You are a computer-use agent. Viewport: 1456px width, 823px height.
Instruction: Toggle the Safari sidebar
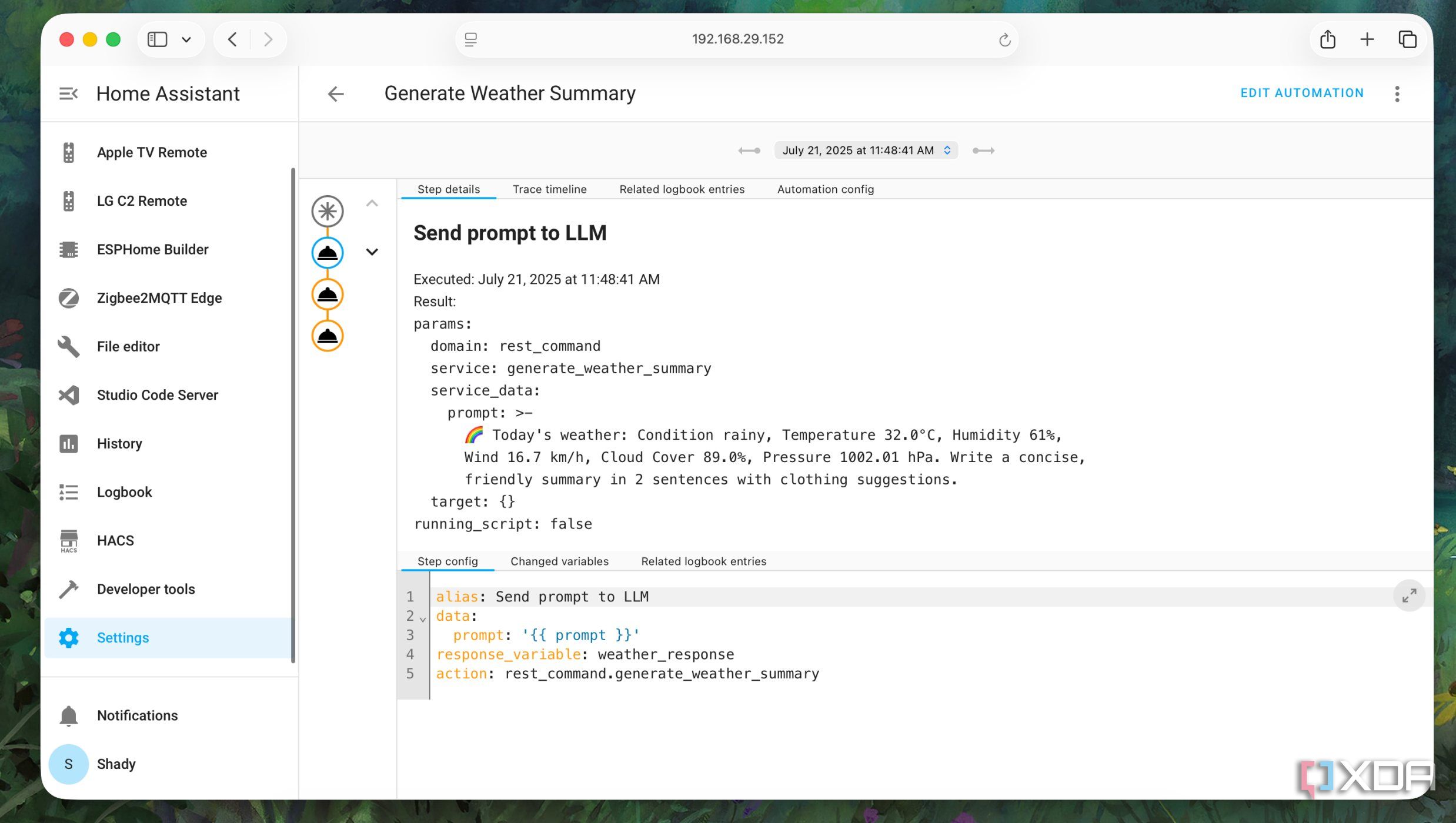tap(157, 39)
